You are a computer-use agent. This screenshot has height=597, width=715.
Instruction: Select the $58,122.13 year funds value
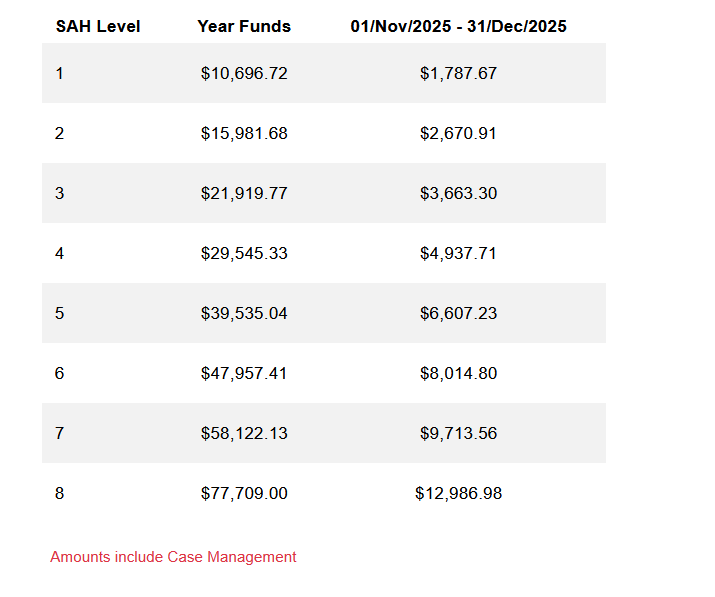pos(244,433)
